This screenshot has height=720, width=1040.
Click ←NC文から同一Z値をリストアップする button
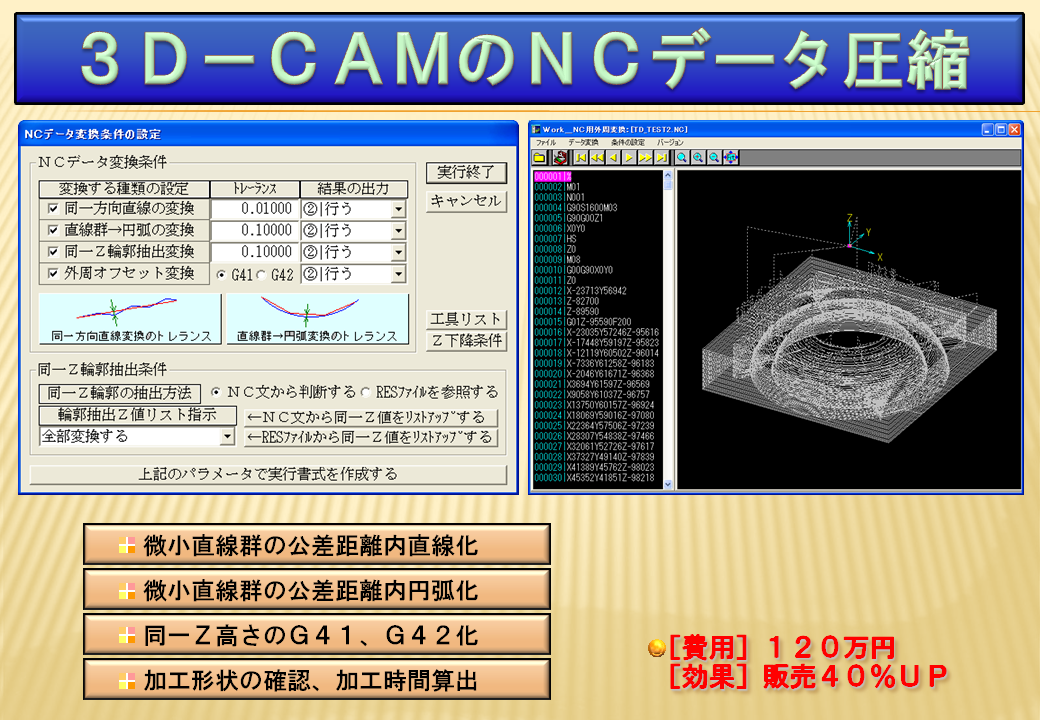tap(371, 418)
